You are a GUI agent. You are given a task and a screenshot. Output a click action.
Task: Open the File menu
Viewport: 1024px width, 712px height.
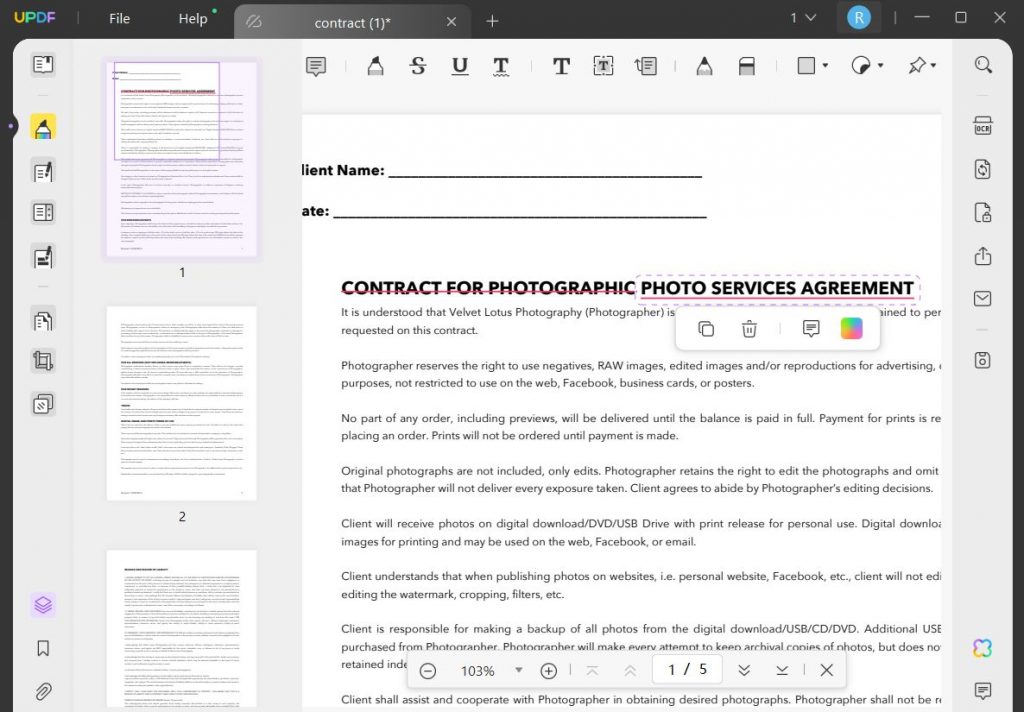[119, 18]
